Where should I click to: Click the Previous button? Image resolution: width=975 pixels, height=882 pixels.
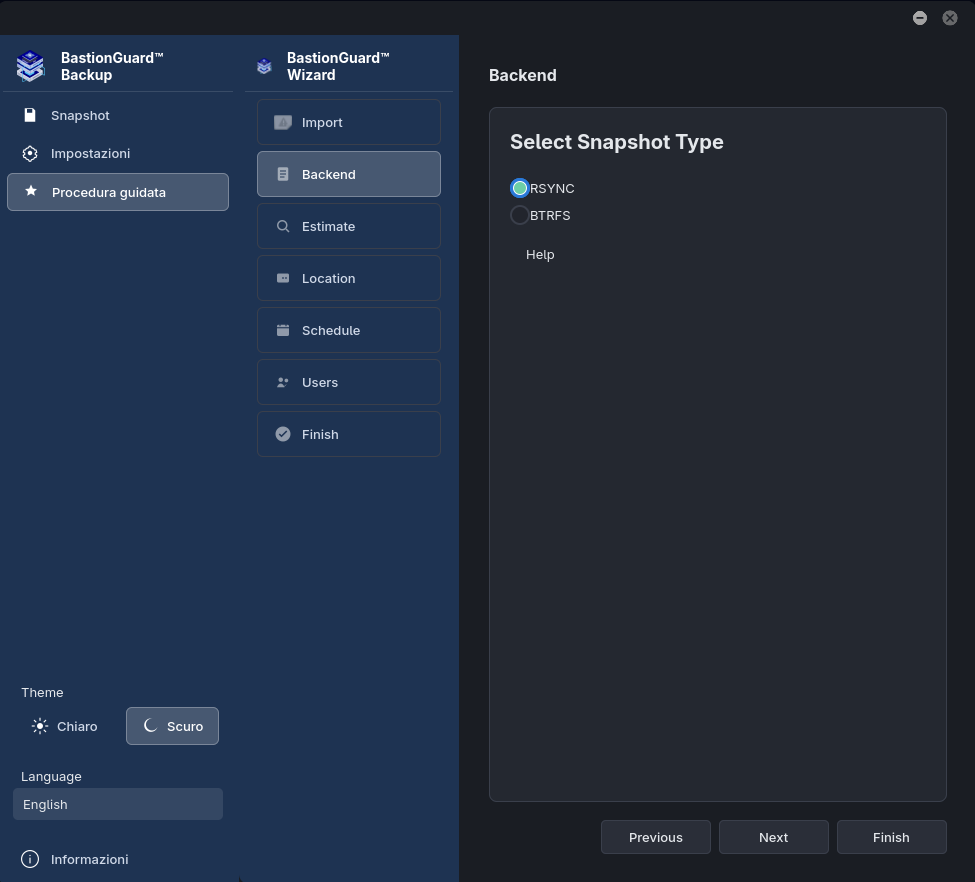click(655, 837)
